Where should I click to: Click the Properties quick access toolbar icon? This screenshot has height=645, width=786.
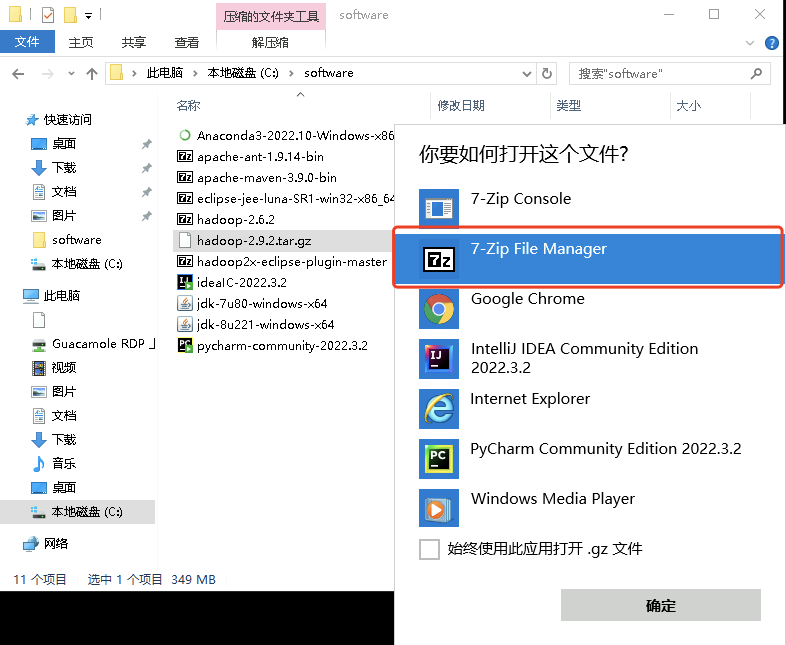(48, 15)
